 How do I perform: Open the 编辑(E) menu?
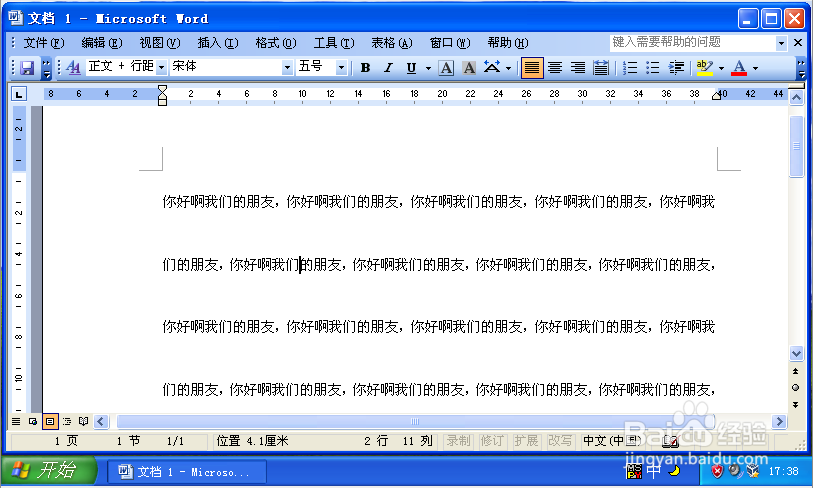coord(102,43)
